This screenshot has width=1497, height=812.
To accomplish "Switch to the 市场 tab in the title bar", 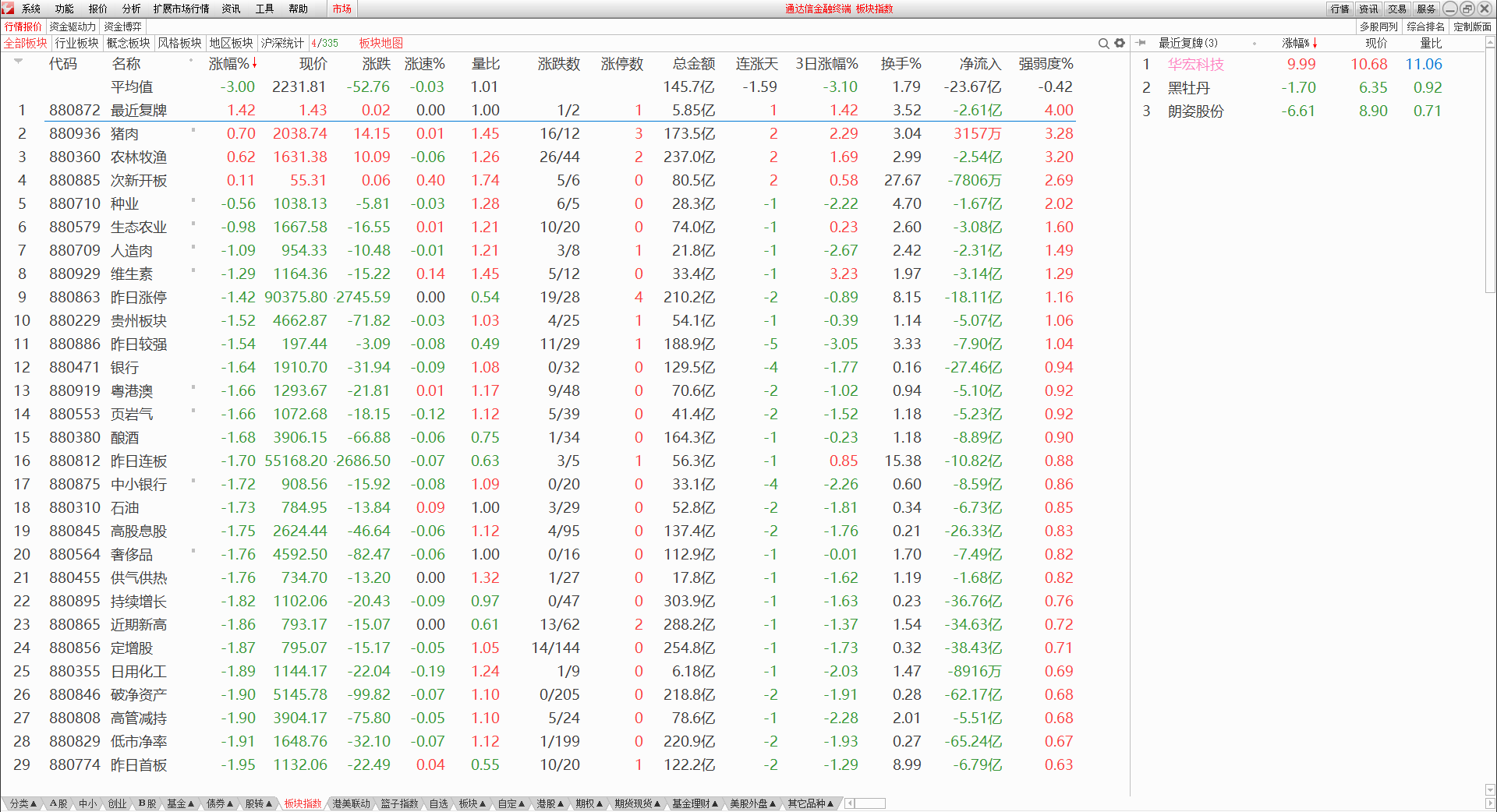I will (342, 9).
